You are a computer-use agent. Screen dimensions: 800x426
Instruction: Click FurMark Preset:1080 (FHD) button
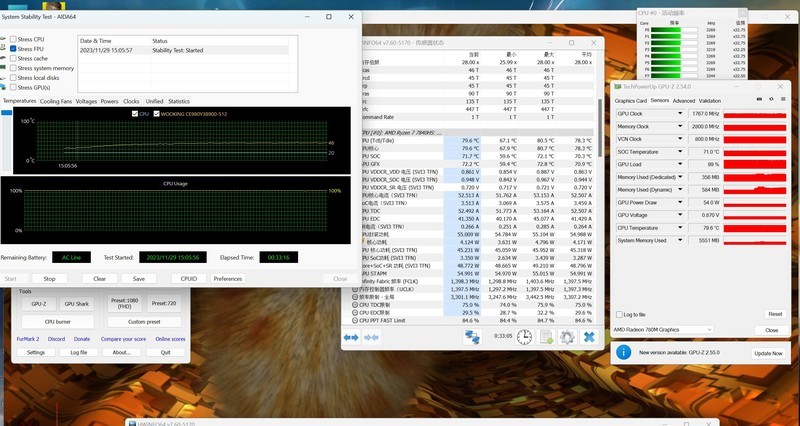tap(125, 304)
